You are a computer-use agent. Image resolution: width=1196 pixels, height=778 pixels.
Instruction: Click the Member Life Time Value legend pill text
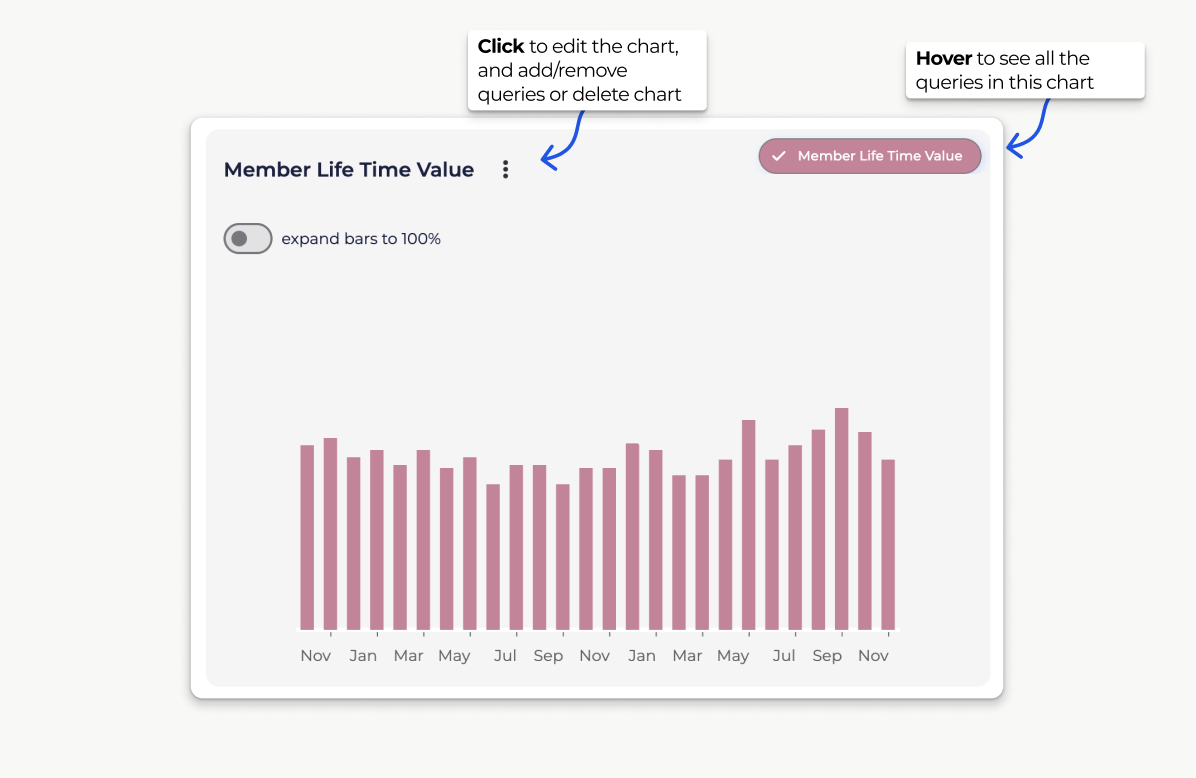879,156
